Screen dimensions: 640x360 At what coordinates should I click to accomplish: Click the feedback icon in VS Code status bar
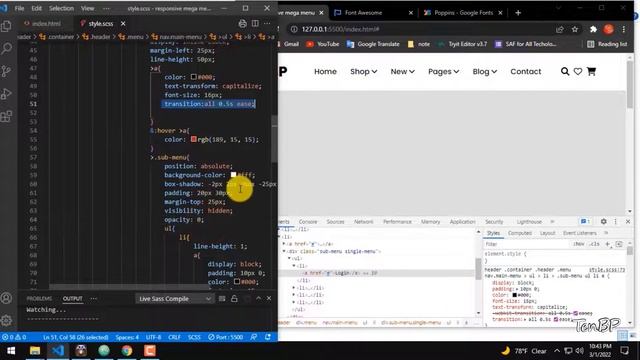(x=253, y=337)
